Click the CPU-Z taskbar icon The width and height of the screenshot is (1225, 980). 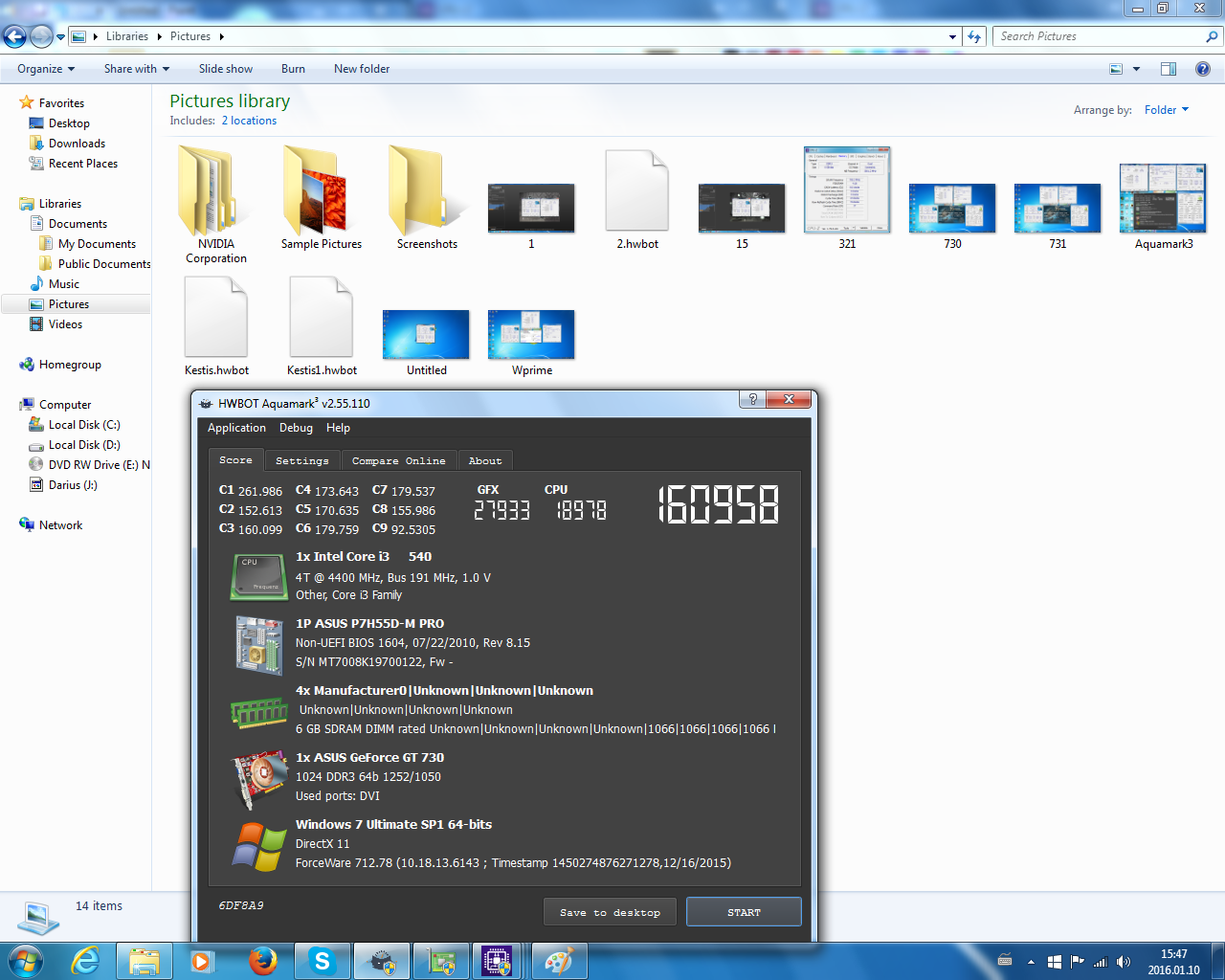click(x=498, y=961)
